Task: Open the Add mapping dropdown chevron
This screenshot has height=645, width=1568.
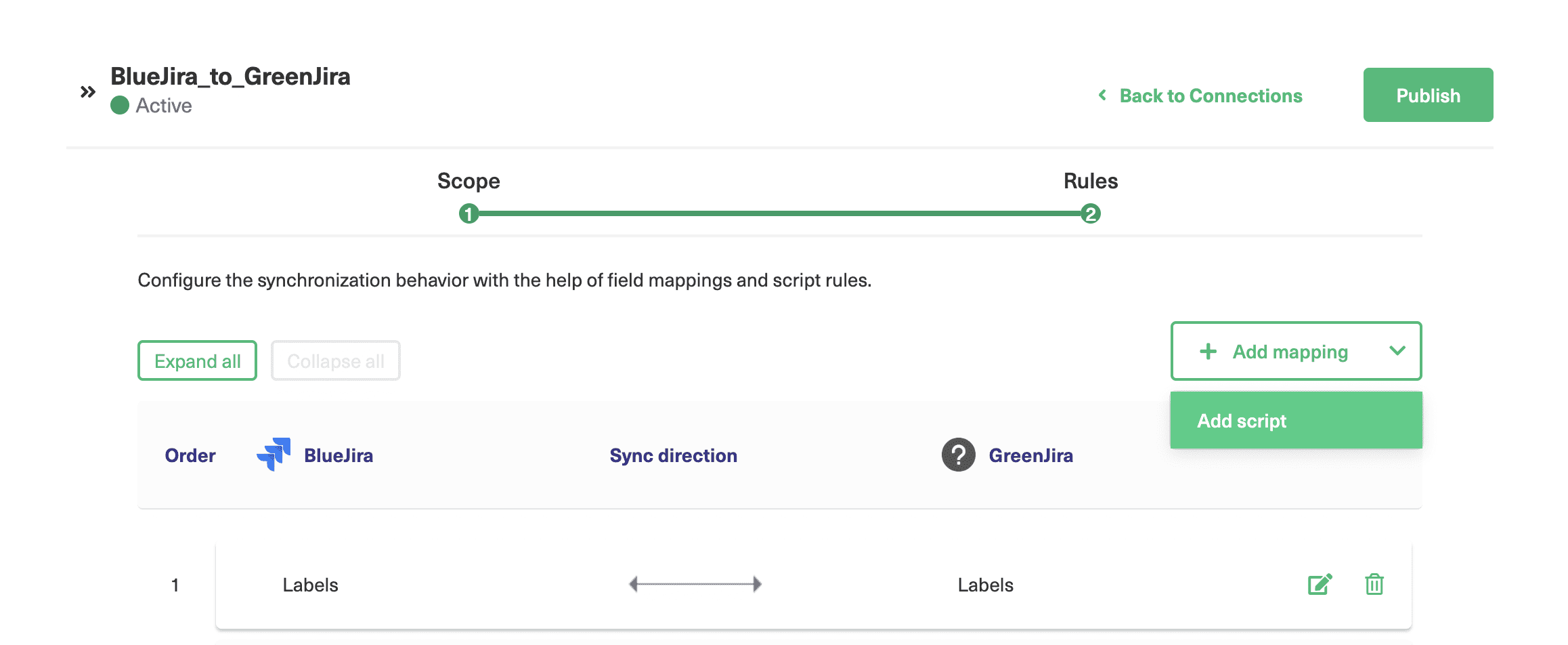Action: pyautogui.click(x=1397, y=351)
